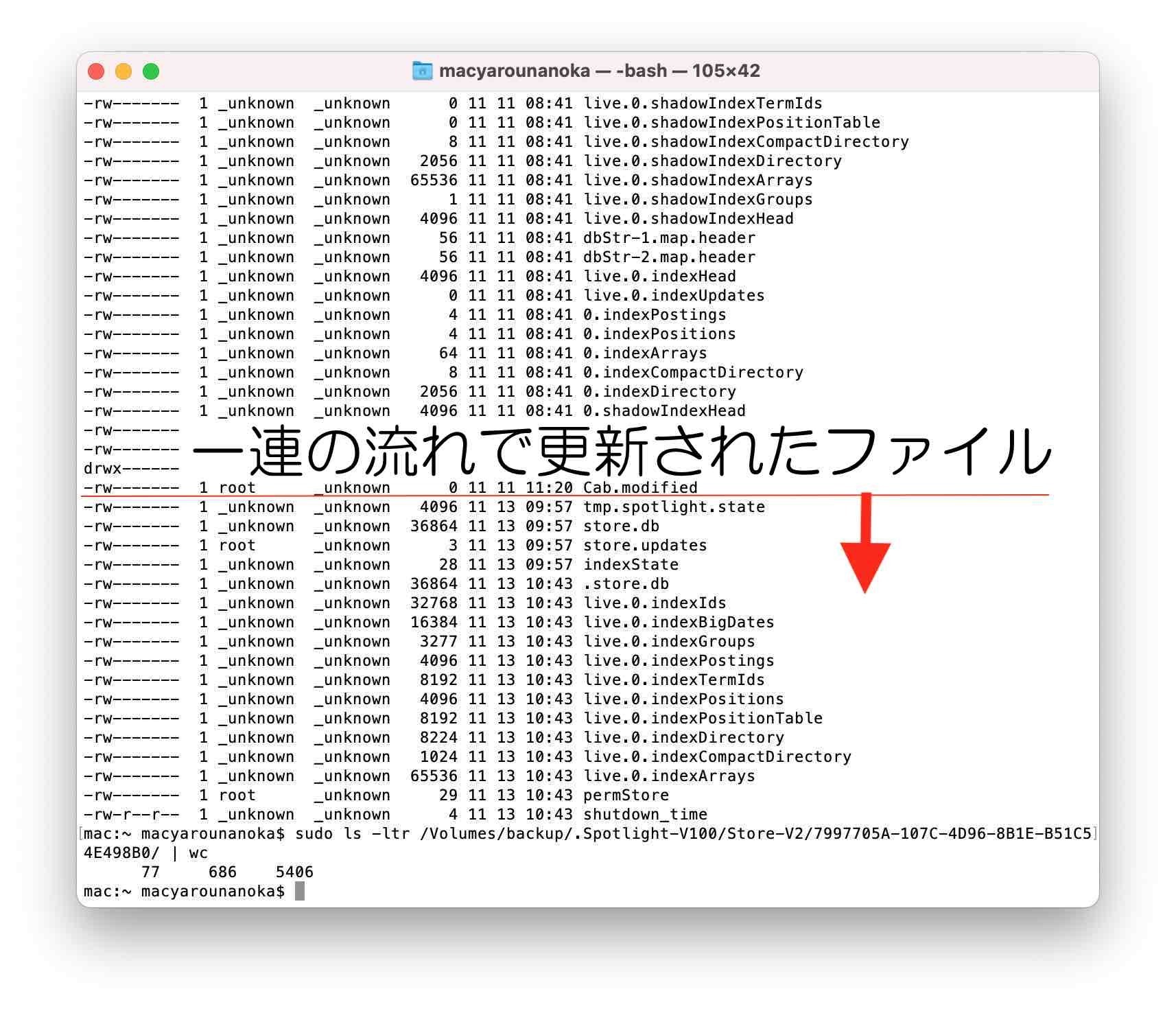This screenshot has width=1176, height=1009.
Task: Click live.0.shadowIndexCompactDirectory in listing
Action: pyautogui.click(x=746, y=141)
